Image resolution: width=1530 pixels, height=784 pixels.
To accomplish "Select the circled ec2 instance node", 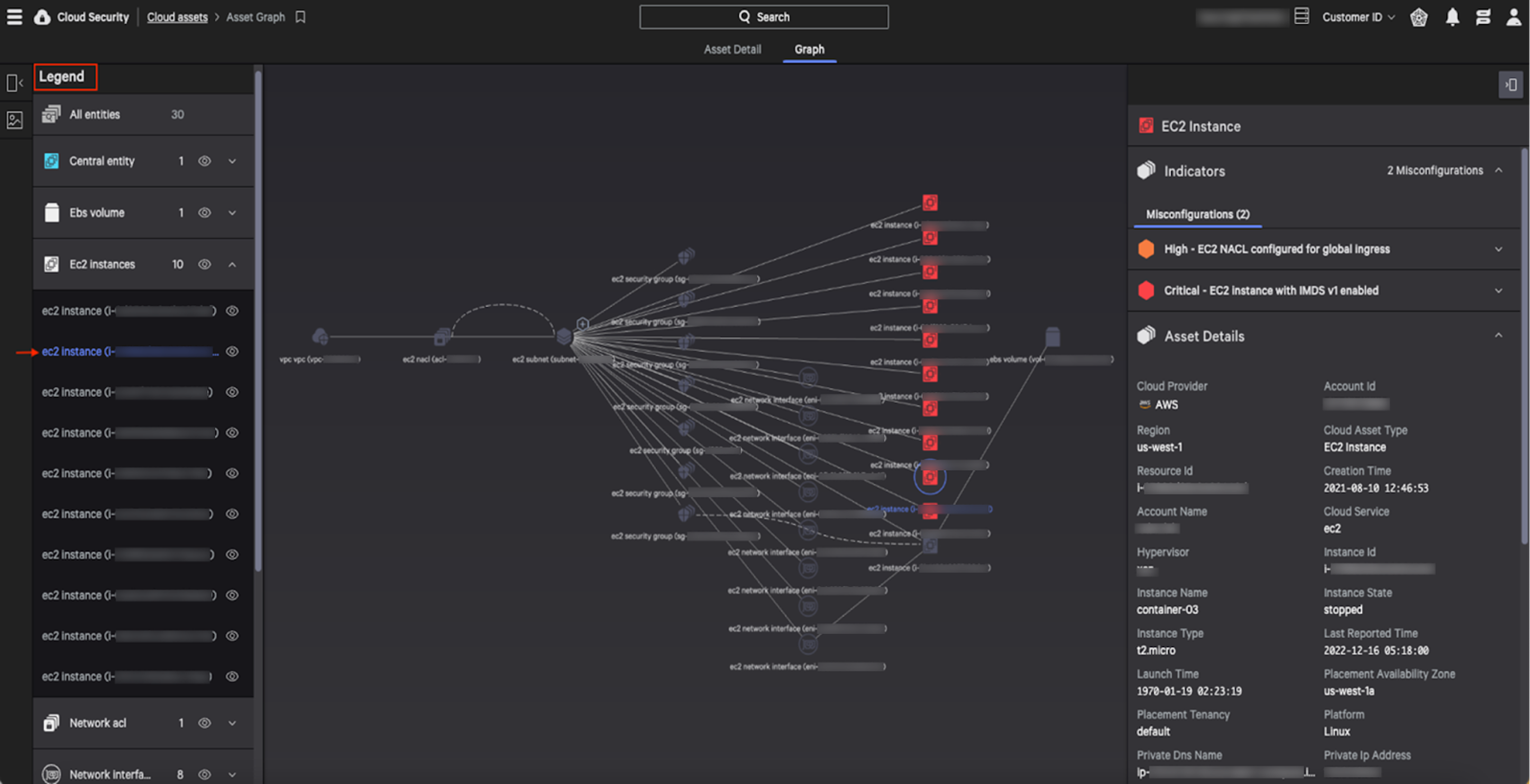I will pyautogui.click(x=930, y=477).
